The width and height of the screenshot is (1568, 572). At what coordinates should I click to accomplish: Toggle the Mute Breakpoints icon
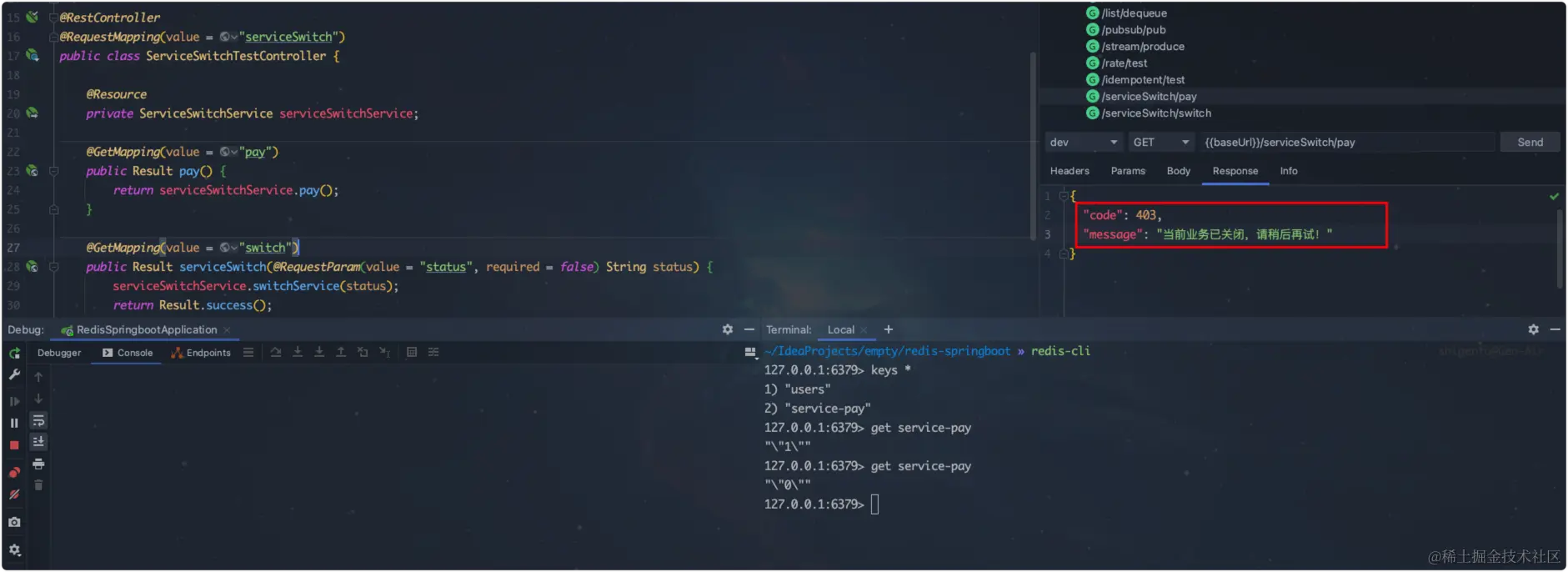point(14,494)
